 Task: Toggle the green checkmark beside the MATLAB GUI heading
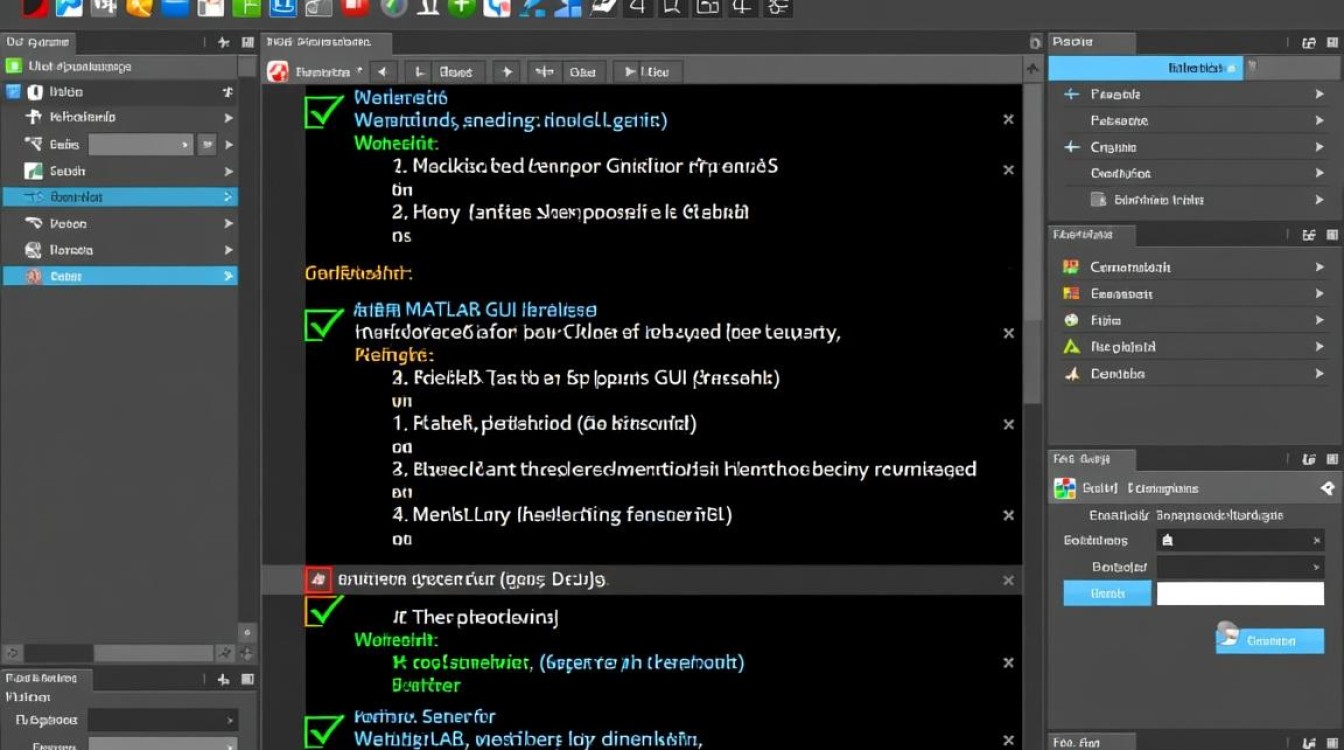click(x=323, y=323)
